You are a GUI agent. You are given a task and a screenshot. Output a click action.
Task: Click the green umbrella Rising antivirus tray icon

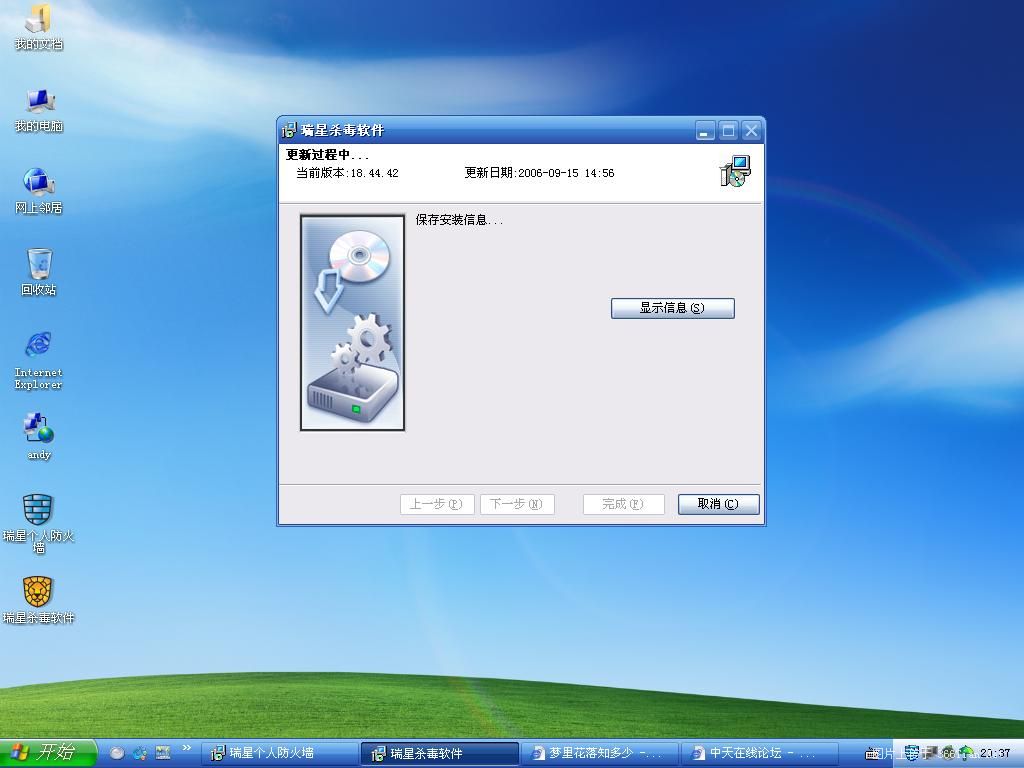(x=967, y=753)
